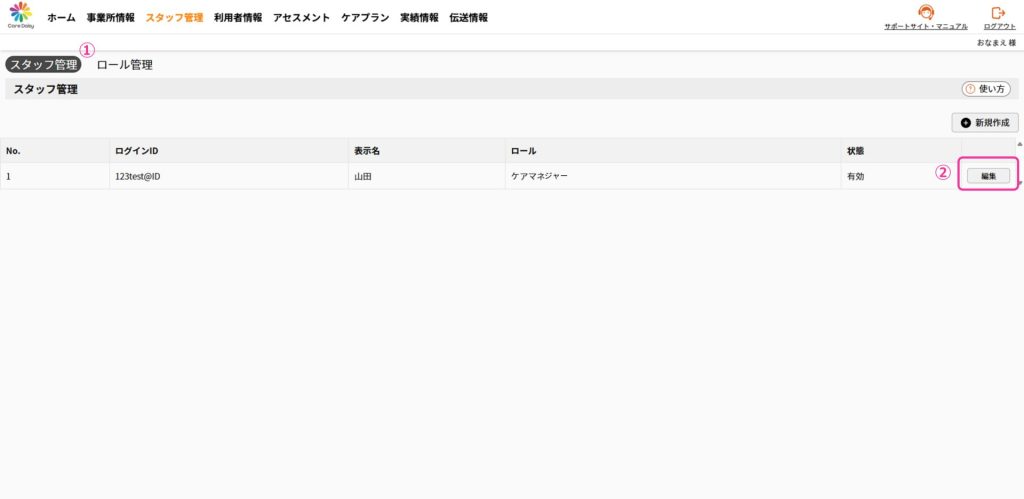Click 新規作成 to add new staff

pos(985,123)
